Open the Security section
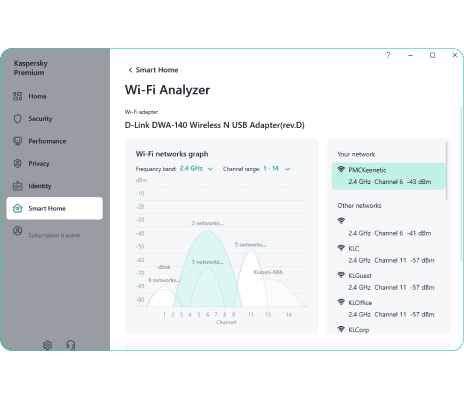464x400 pixels. (54, 119)
